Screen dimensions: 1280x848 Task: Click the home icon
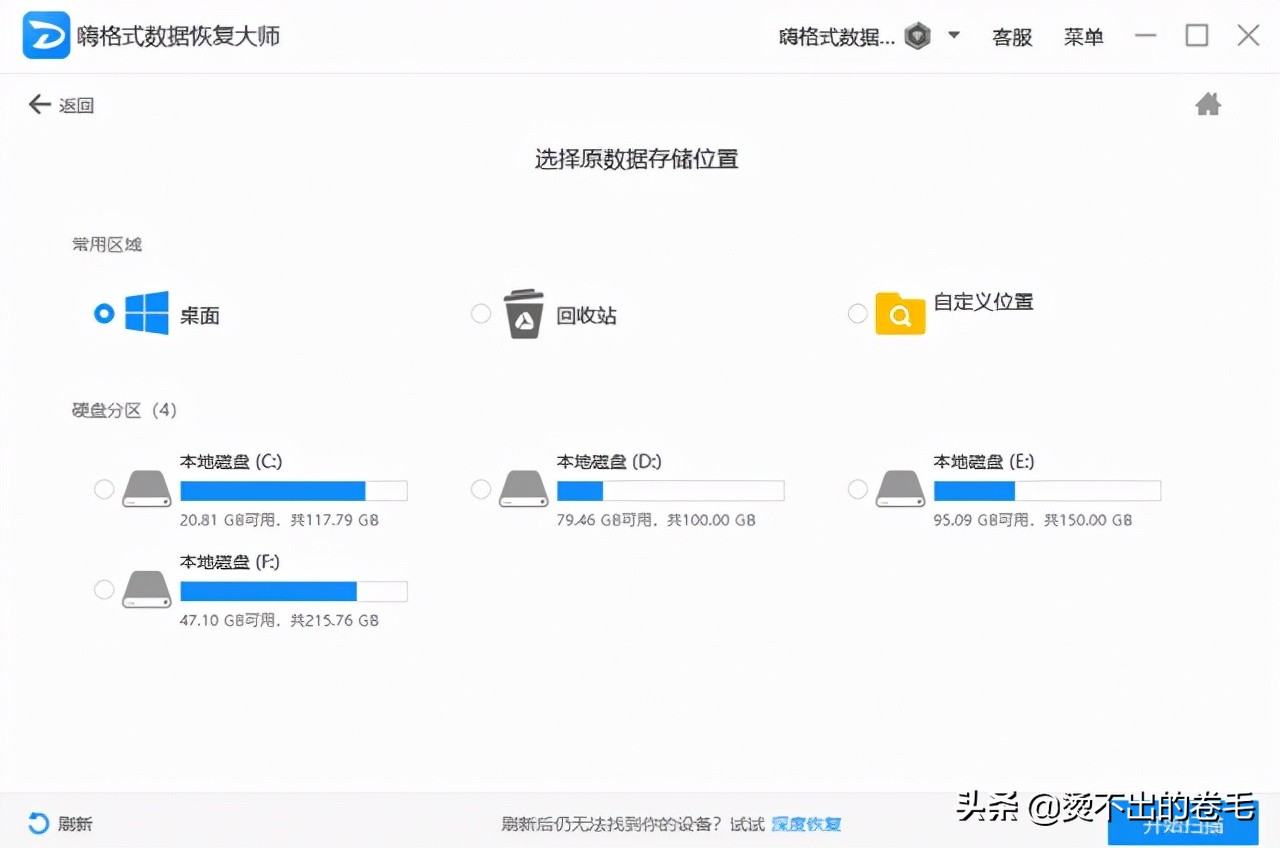(x=1208, y=104)
